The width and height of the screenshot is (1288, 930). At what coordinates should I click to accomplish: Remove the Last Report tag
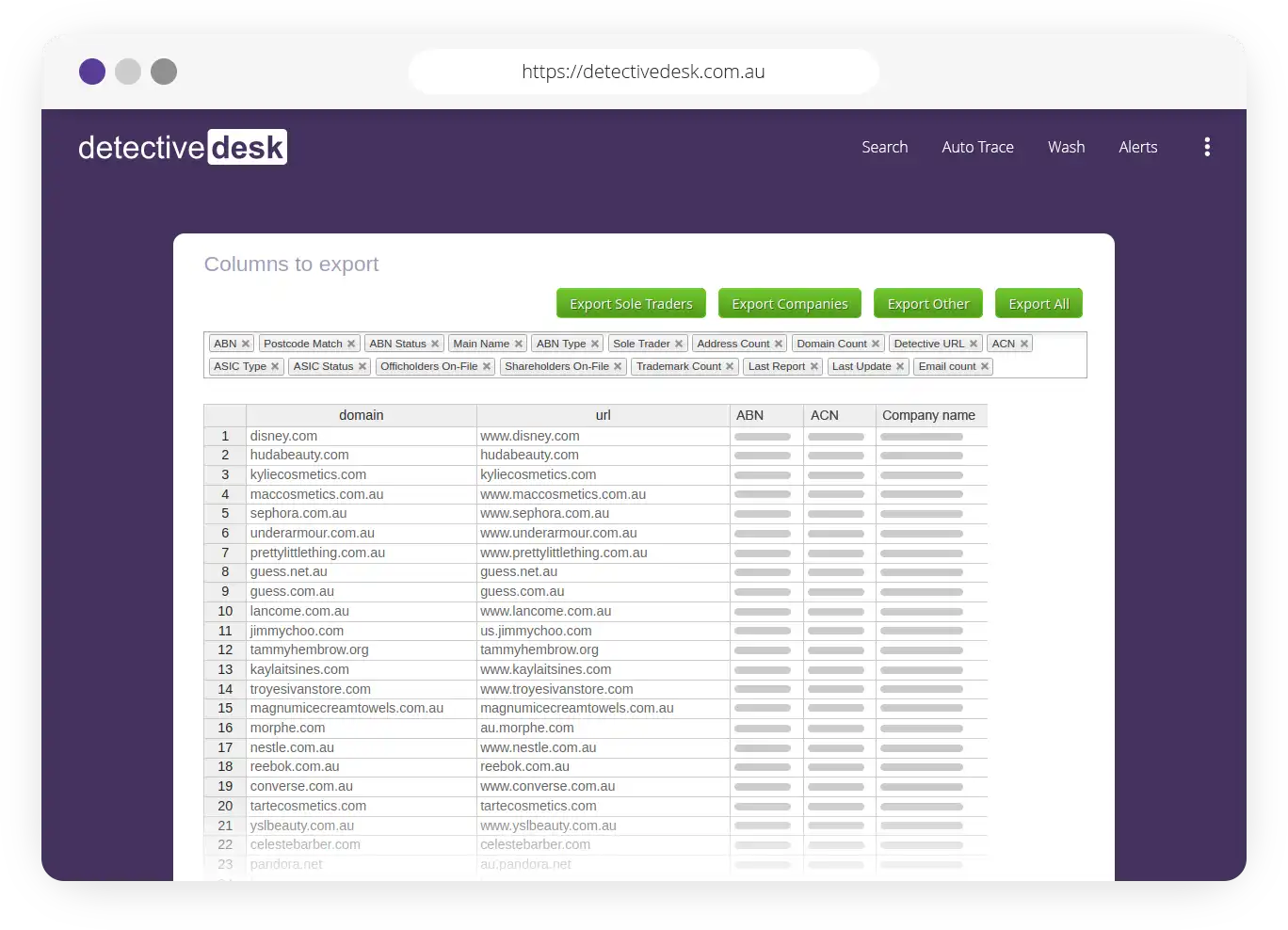(x=814, y=367)
